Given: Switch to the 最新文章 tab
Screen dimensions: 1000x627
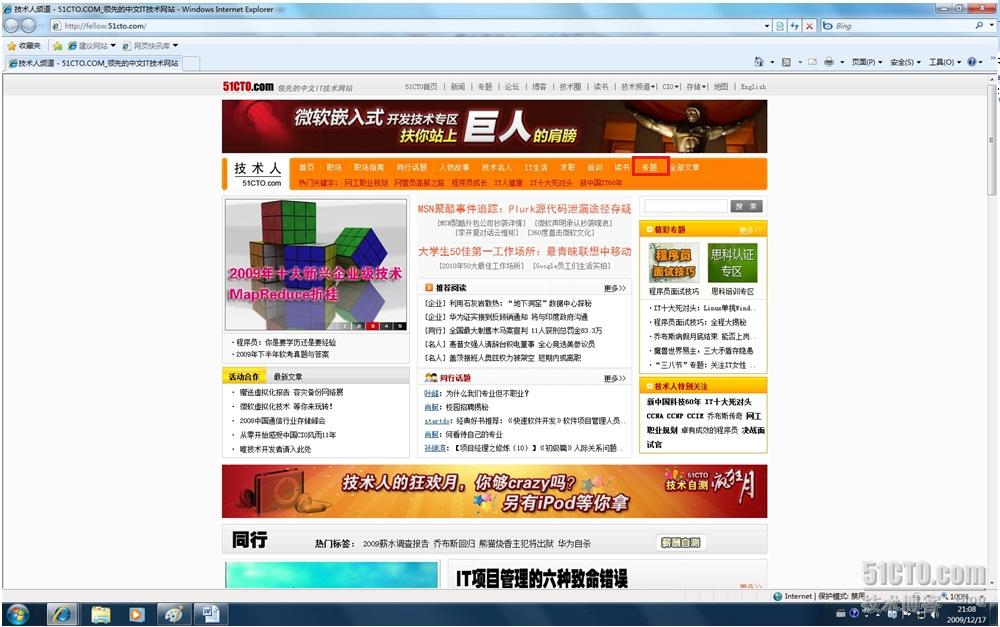Looking at the screenshot, I should click(x=288, y=376).
